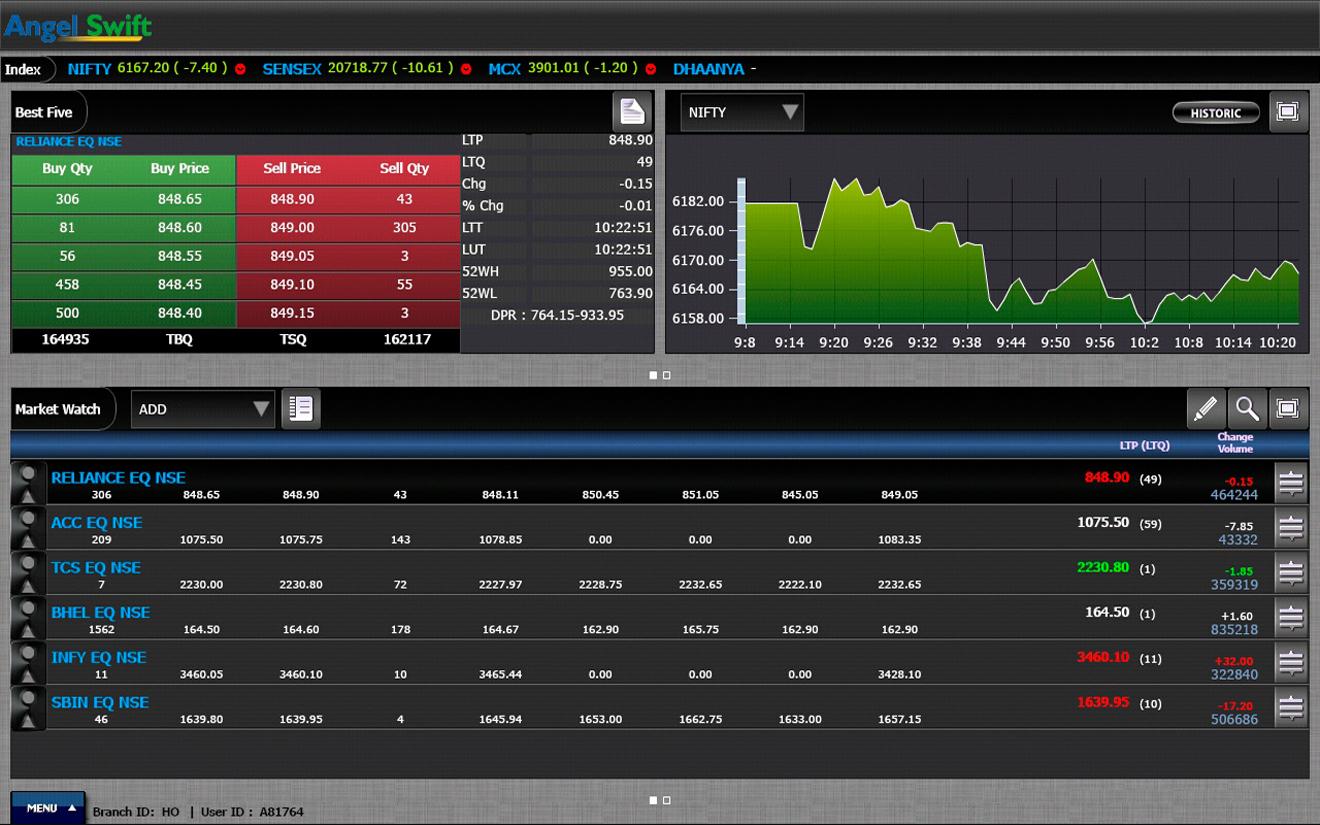The image size is (1320, 825).
Task: Click the LTP (LTQ) column header
Action: pos(1144,445)
